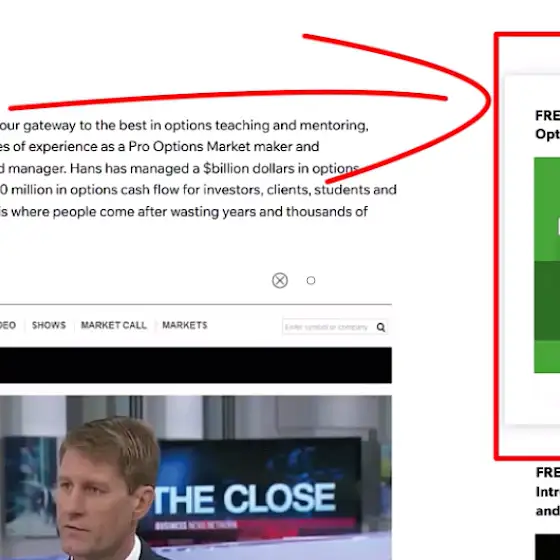Click the green image inside the red box
The image size is (560, 560).
point(547,265)
